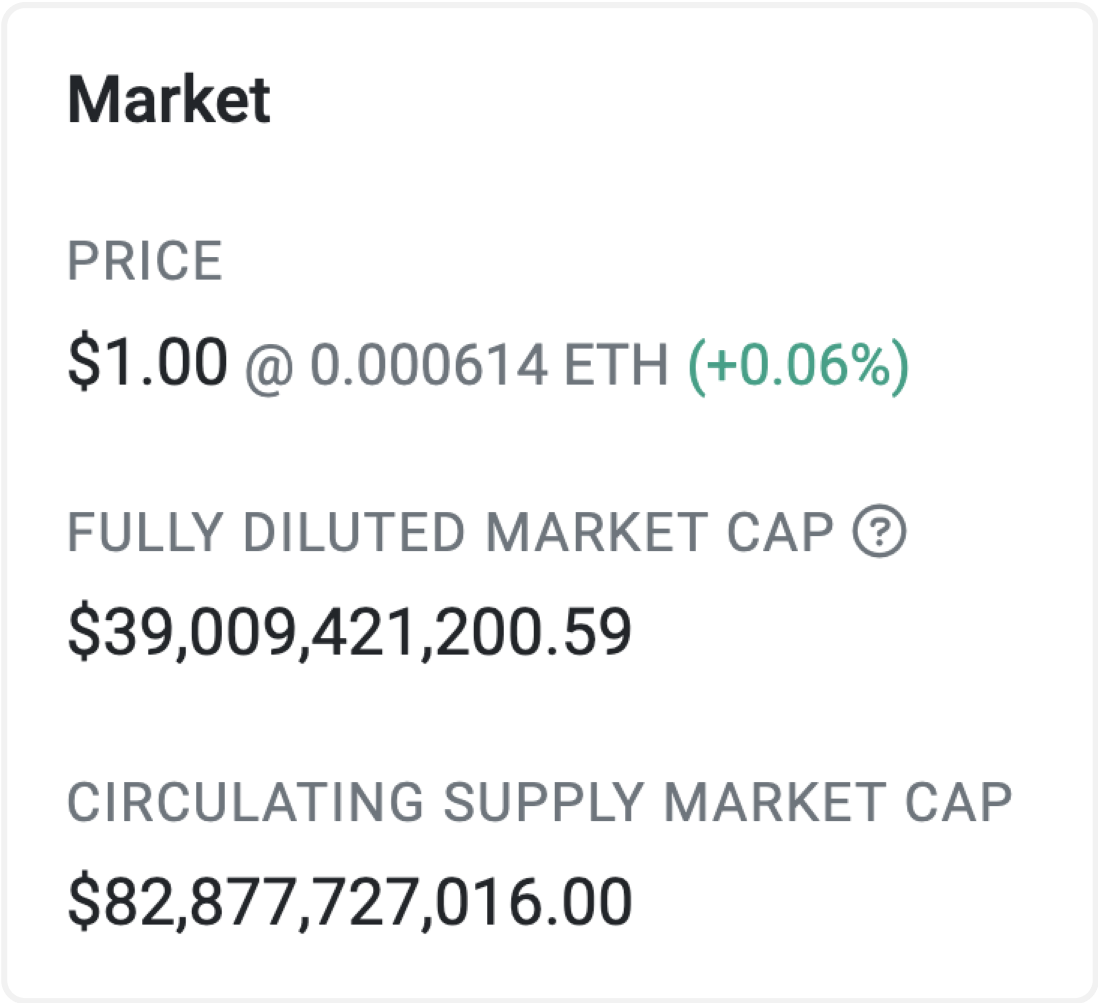Click the PRICE label
The height and width of the screenshot is (1003, 1098).
click(145, 261)
